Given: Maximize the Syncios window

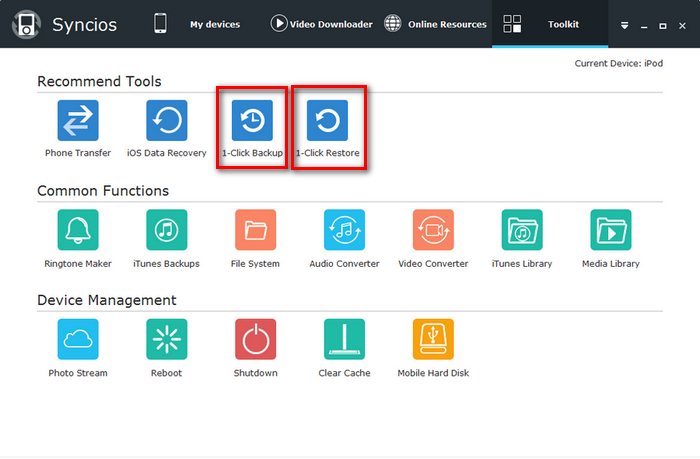Looking at the screenshot, I should (x=663, y=26).
